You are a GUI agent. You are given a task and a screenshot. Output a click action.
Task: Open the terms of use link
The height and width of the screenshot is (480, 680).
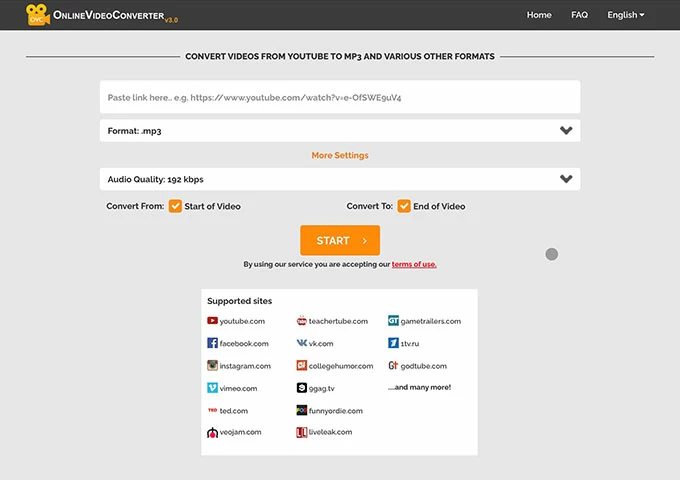tap(414, 264)
